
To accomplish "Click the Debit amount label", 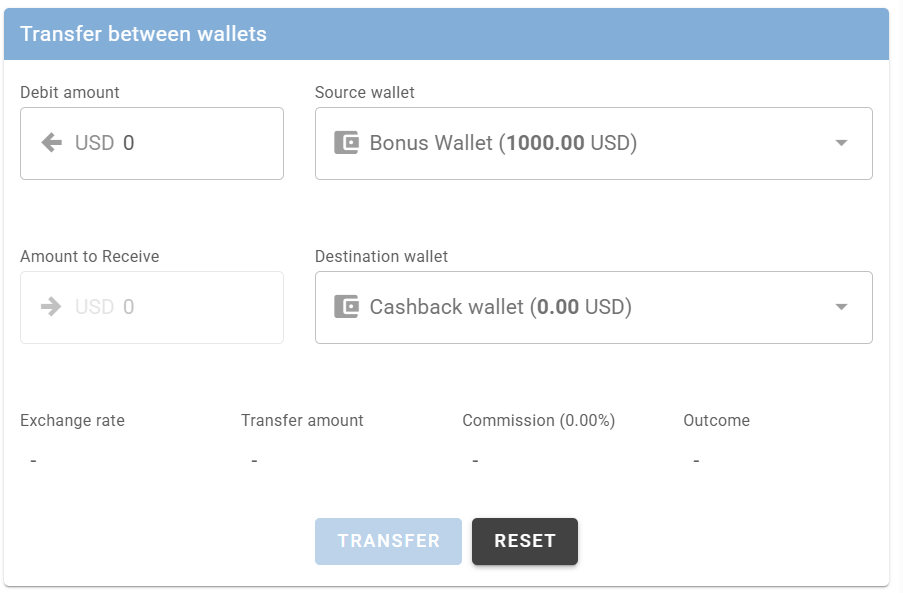I will [x=69, y=92].
